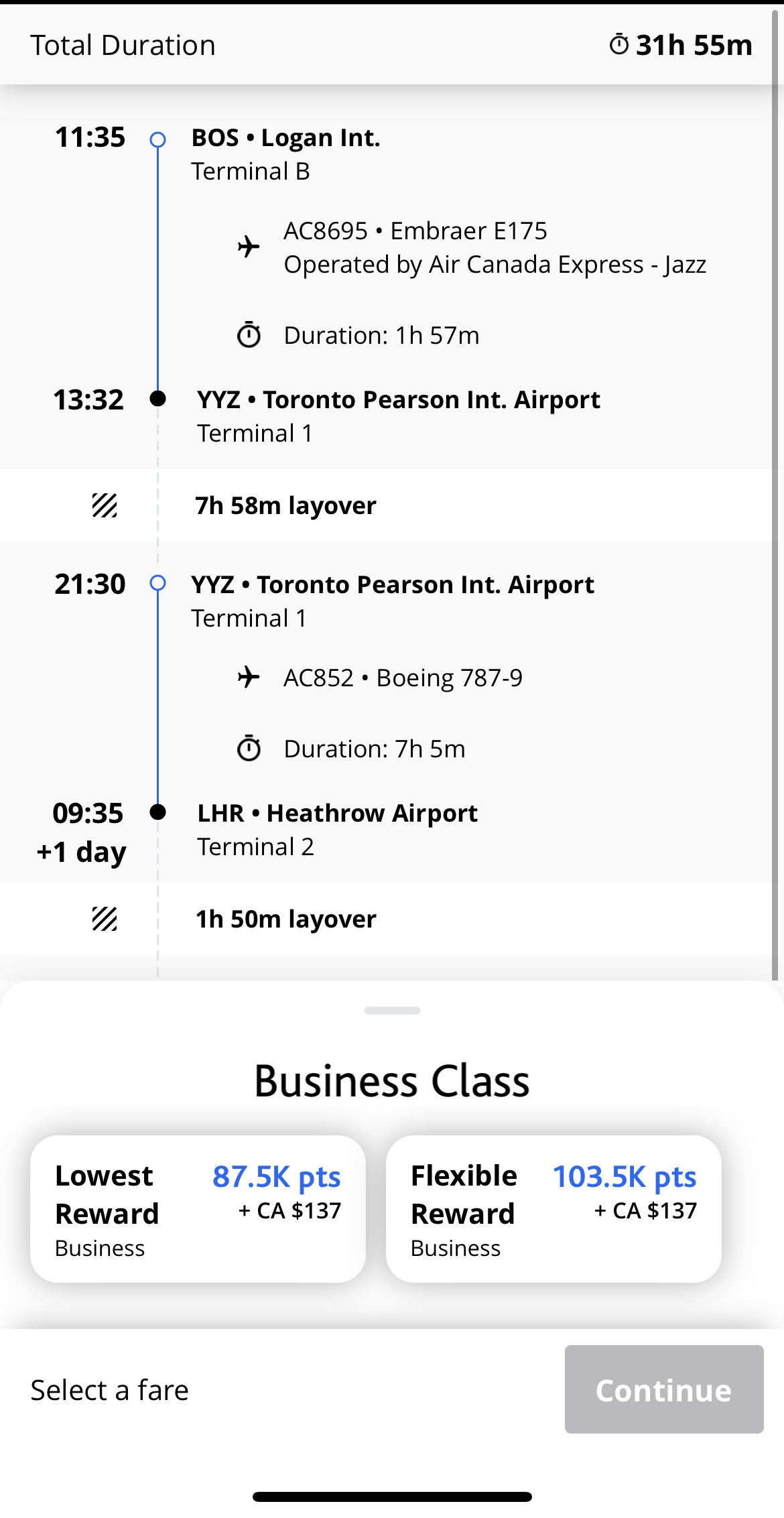Tap the BOS departure timeline circle
784x1518 pixels.
click(x=158, y=139)
